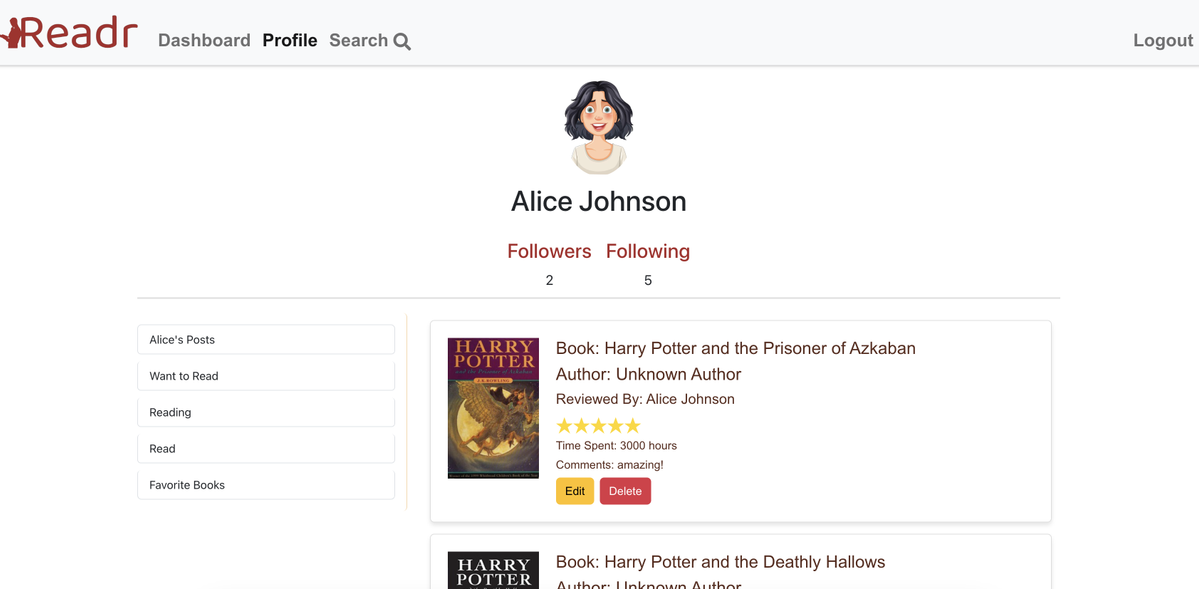Viewport: 1199px width, 589px height.
Task: Click the following count 5
Action: tap(648, 281)
